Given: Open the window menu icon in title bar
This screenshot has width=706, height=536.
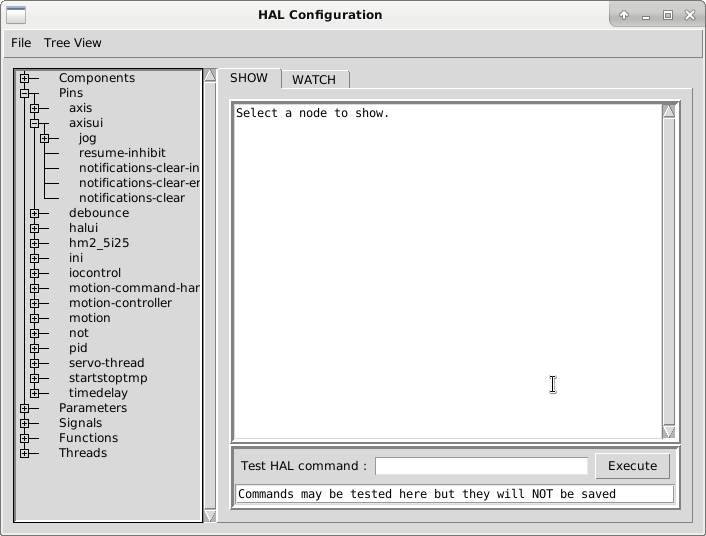Looking at the screenshot, I should (15, 15).
